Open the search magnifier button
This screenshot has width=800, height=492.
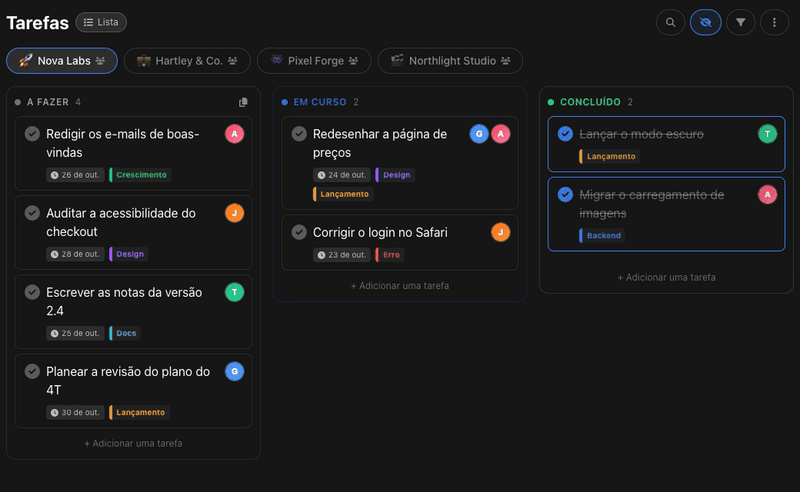click(x=670, y=22)
